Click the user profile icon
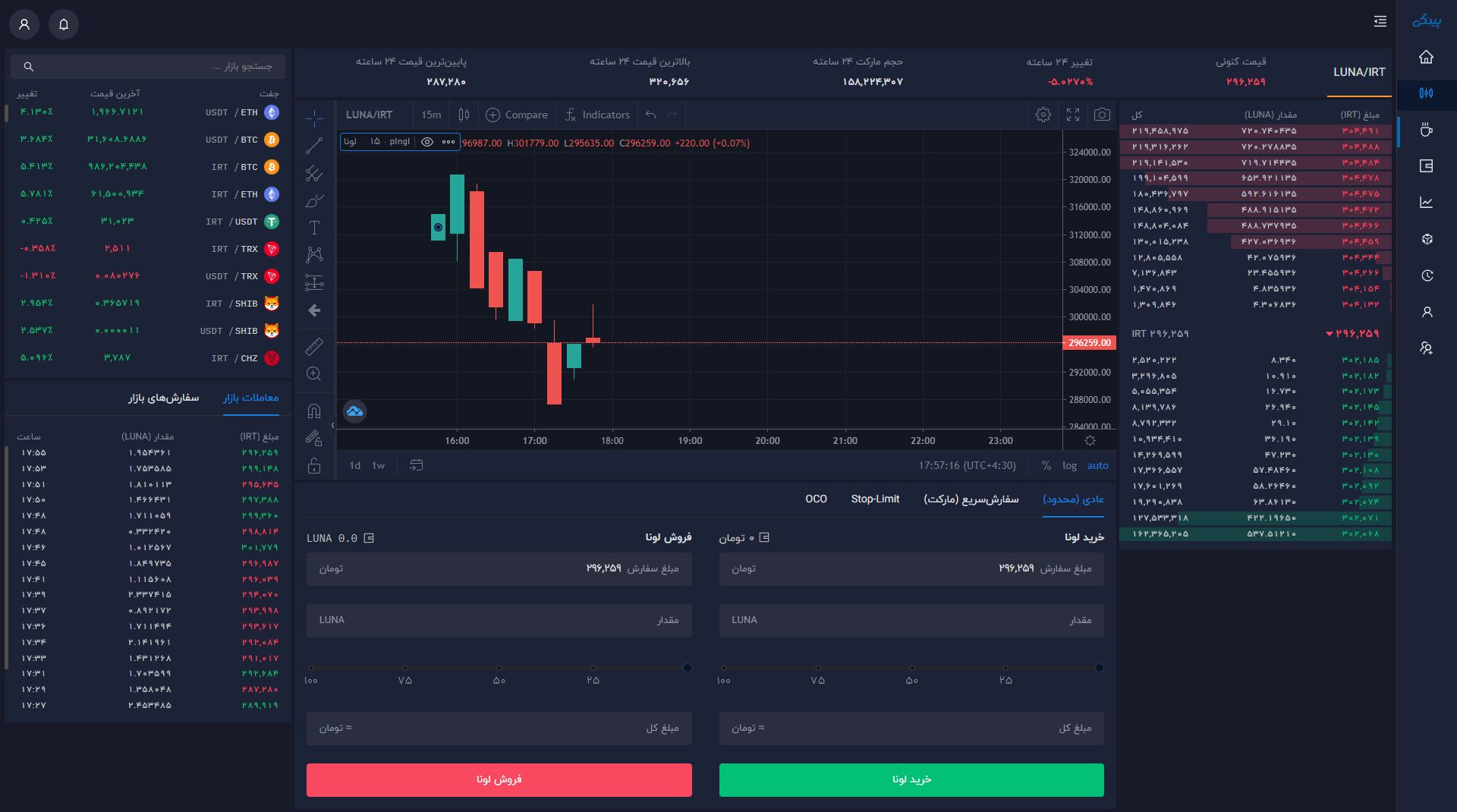 [x=24, y=24]
